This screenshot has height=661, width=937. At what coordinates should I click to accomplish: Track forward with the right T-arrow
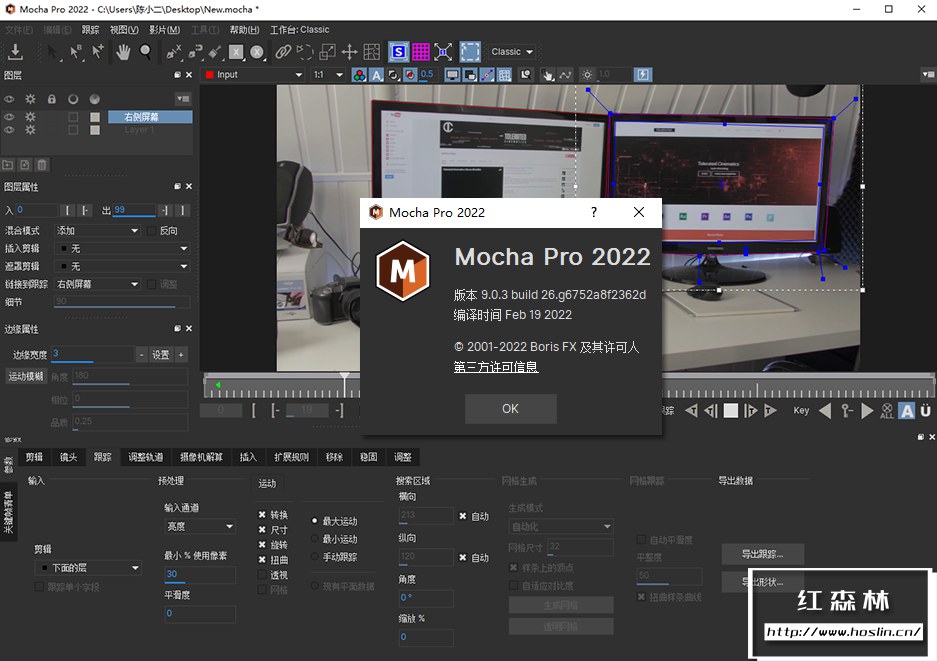tap(770, 411)
